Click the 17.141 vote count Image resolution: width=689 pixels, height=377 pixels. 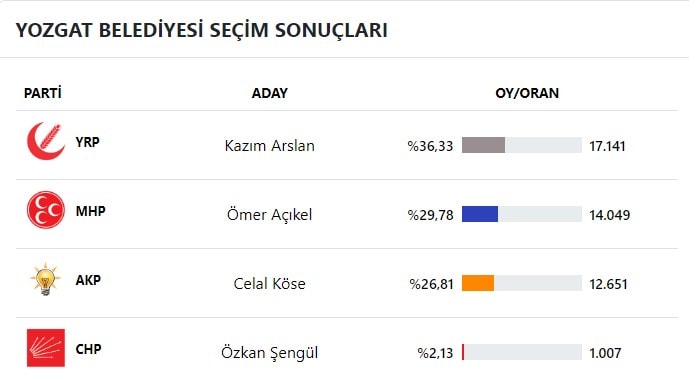coord(607,146)
